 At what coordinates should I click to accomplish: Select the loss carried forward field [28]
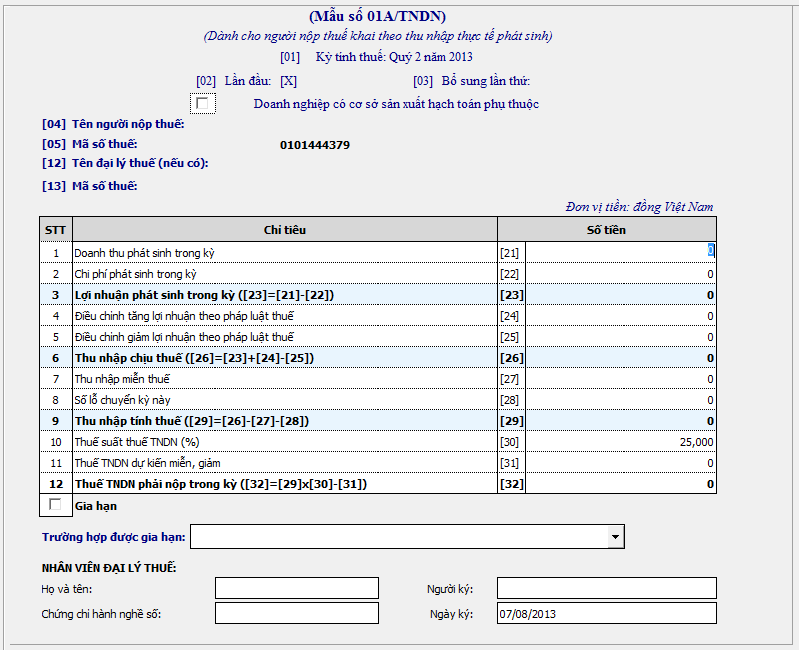(620, 400)
